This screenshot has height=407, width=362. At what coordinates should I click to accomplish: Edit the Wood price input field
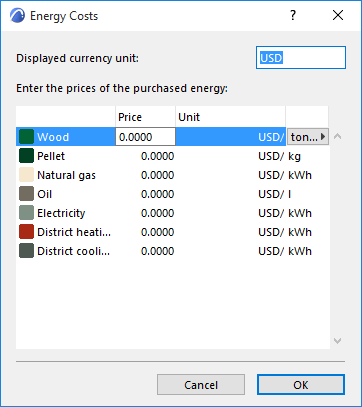145,137
